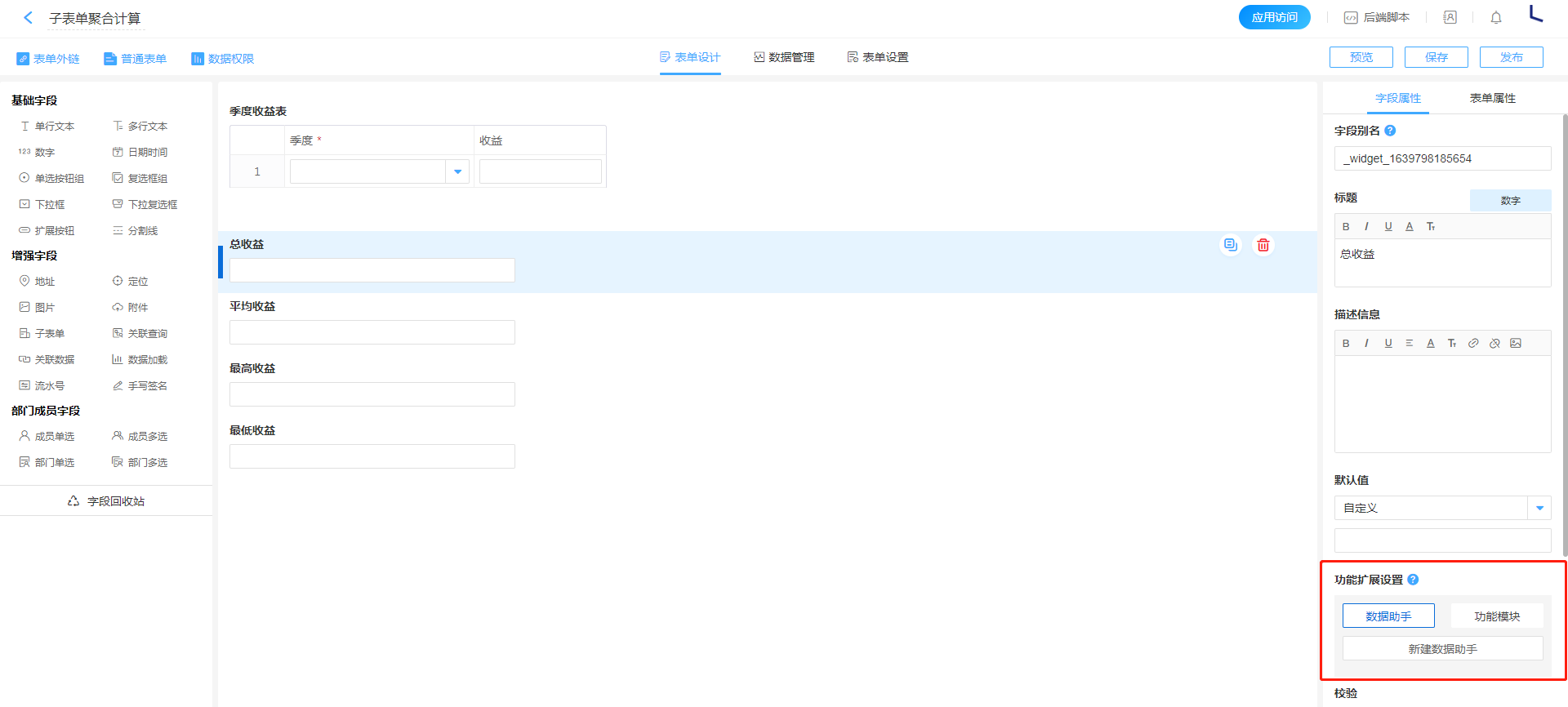The height and width of the screenshot is (707, 1568).
Task: Click the 发布 button
Action: coord(1511,57)
